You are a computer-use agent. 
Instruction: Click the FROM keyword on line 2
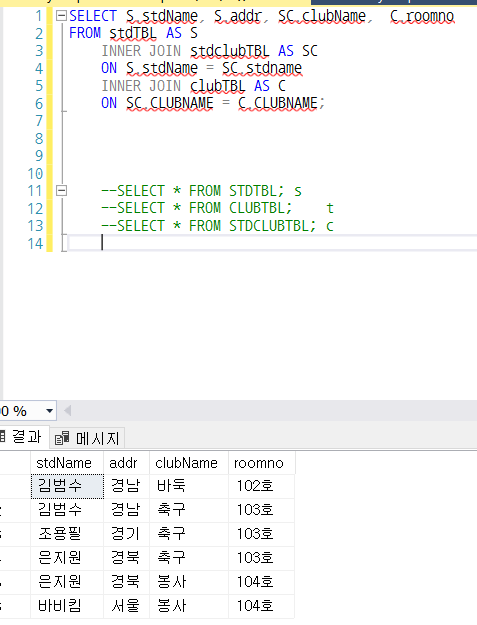85,33
